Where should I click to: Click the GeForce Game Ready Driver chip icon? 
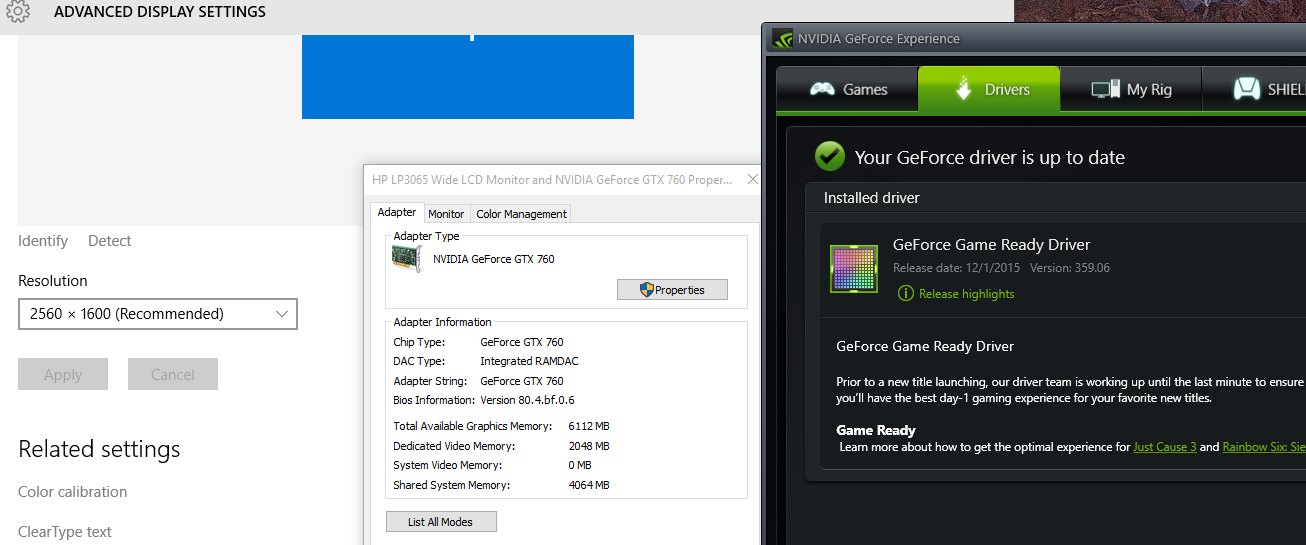pyautogui.click(x=854, y=268)
